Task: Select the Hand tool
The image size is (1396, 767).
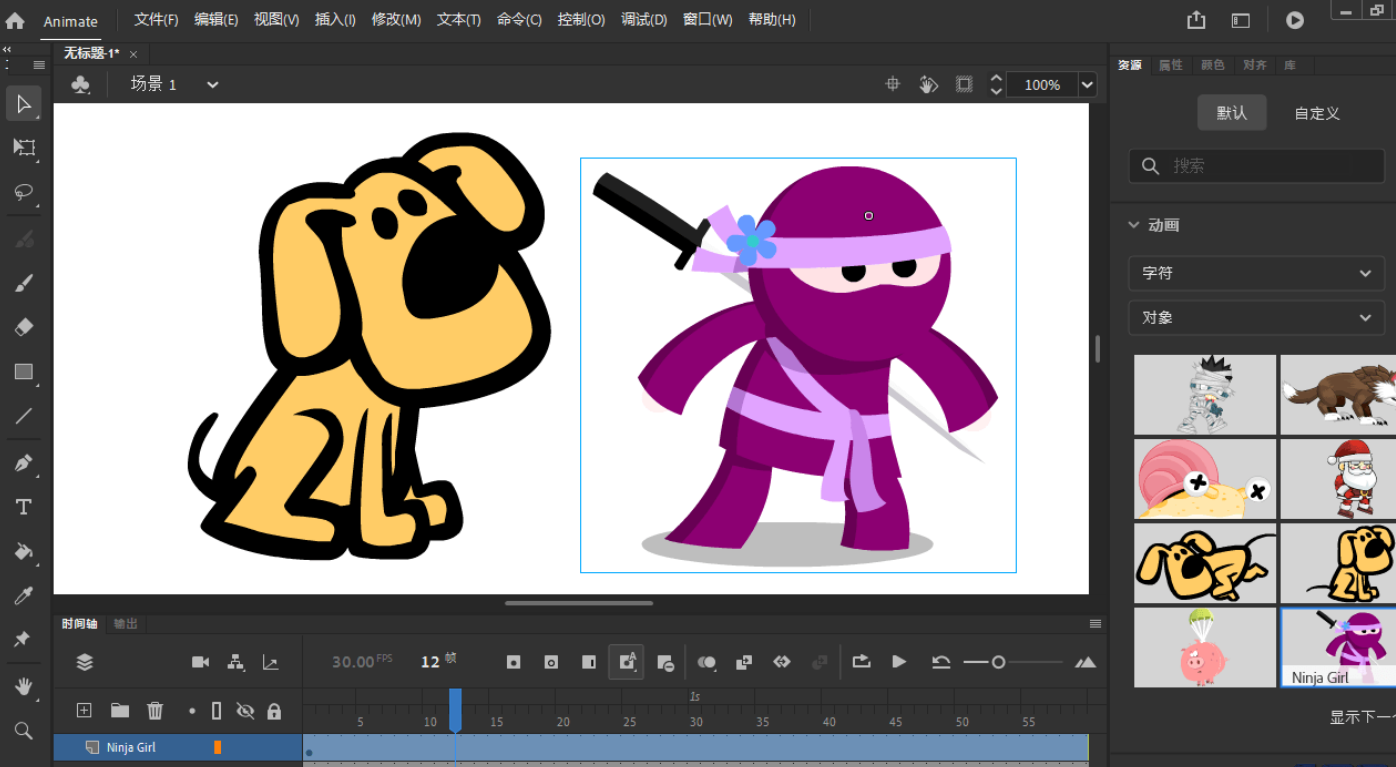Action: point(24,686)
